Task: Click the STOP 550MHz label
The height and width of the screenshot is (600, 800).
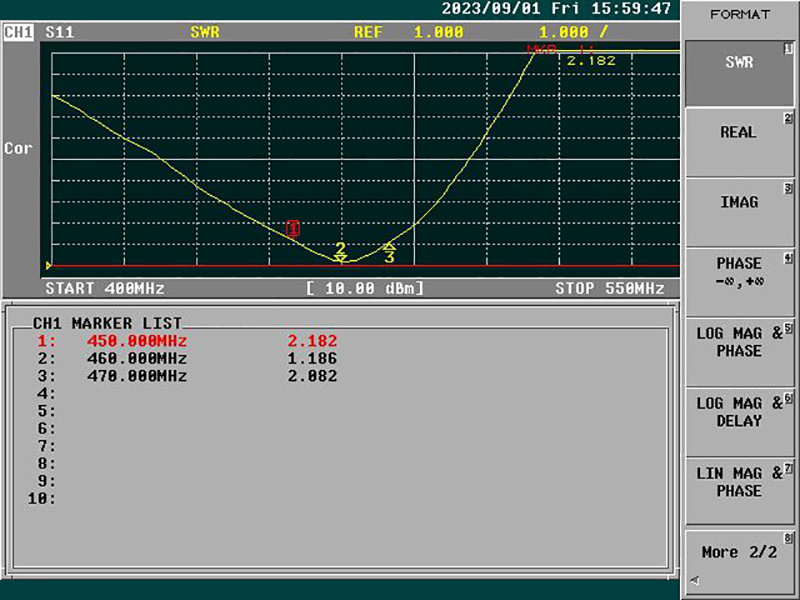Action: point(610,288)
